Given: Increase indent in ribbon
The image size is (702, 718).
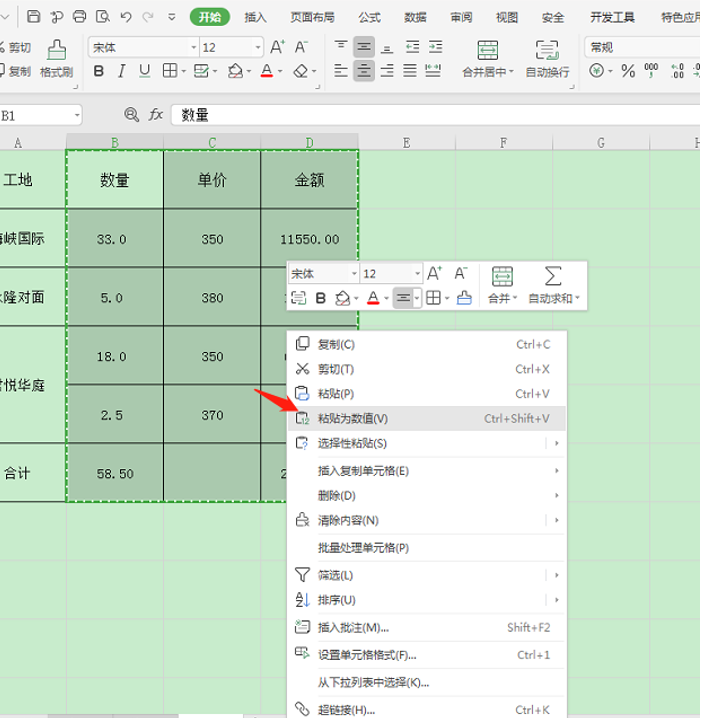Looking at the screenshot, I should [x=435, y=47].
